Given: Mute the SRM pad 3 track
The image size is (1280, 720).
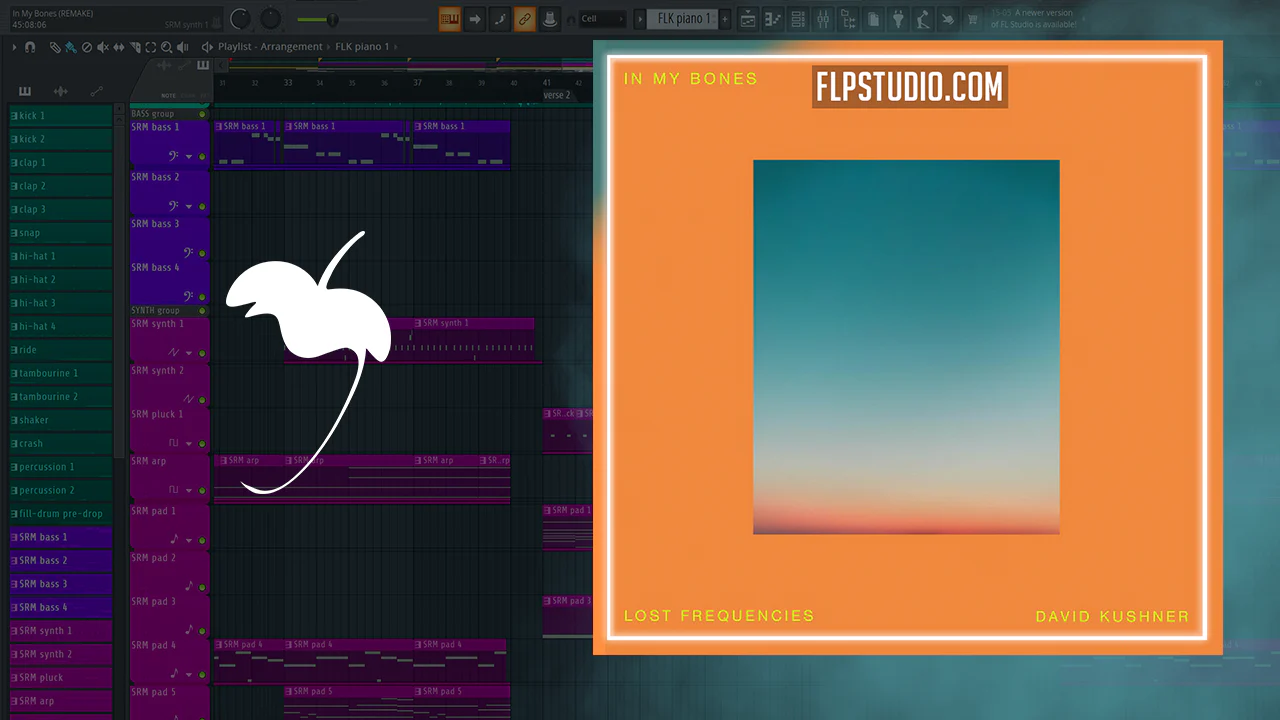Looking at the screenshot, I should click(x=202, y=630).
